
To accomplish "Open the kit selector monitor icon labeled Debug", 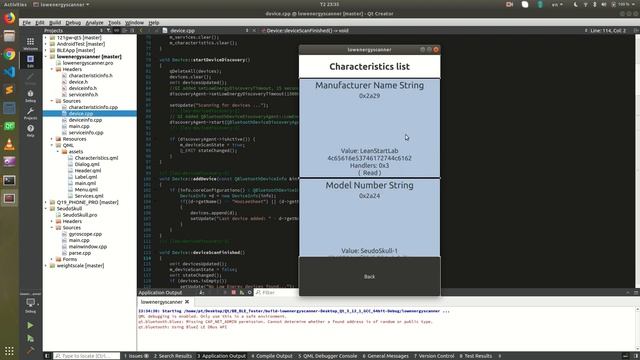I will click(x=31, y=304).
